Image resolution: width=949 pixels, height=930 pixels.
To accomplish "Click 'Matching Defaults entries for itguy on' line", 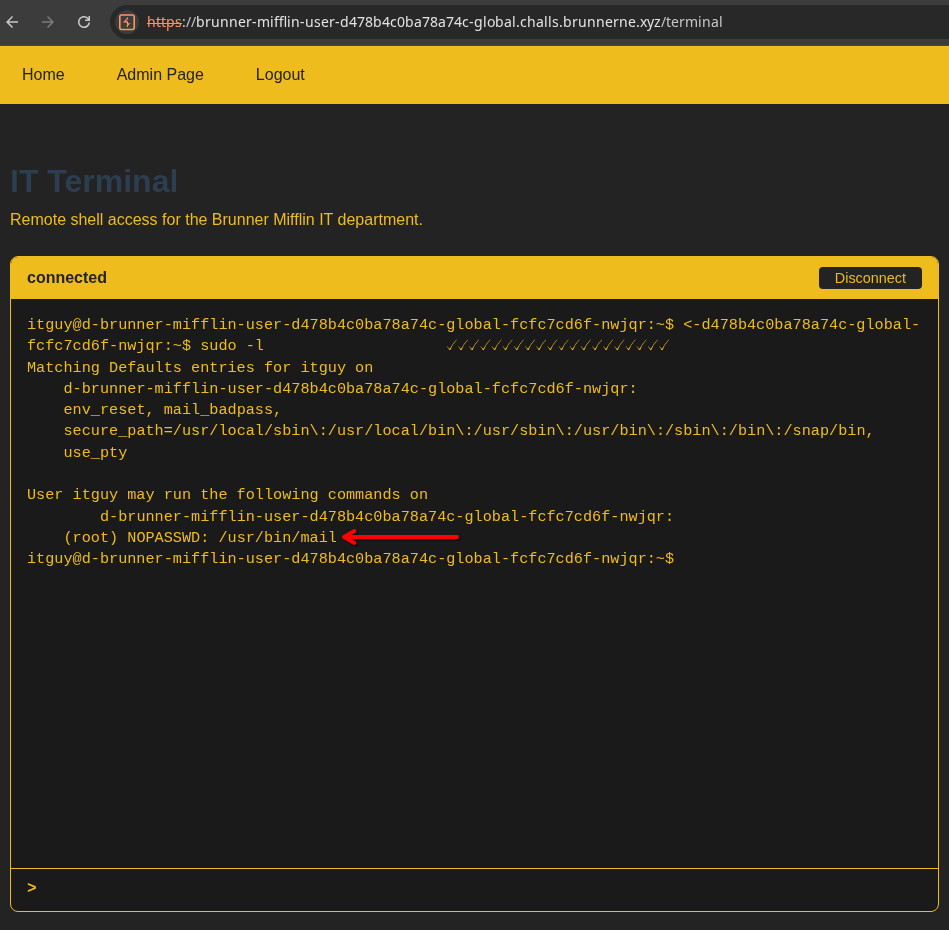I will pos(200,367).
